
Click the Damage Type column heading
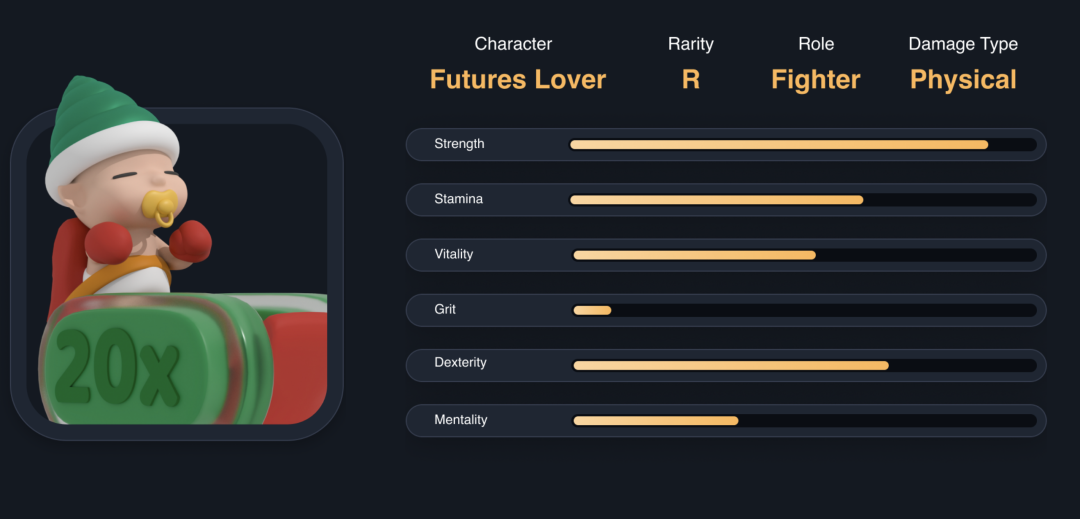tap(962, 44)
